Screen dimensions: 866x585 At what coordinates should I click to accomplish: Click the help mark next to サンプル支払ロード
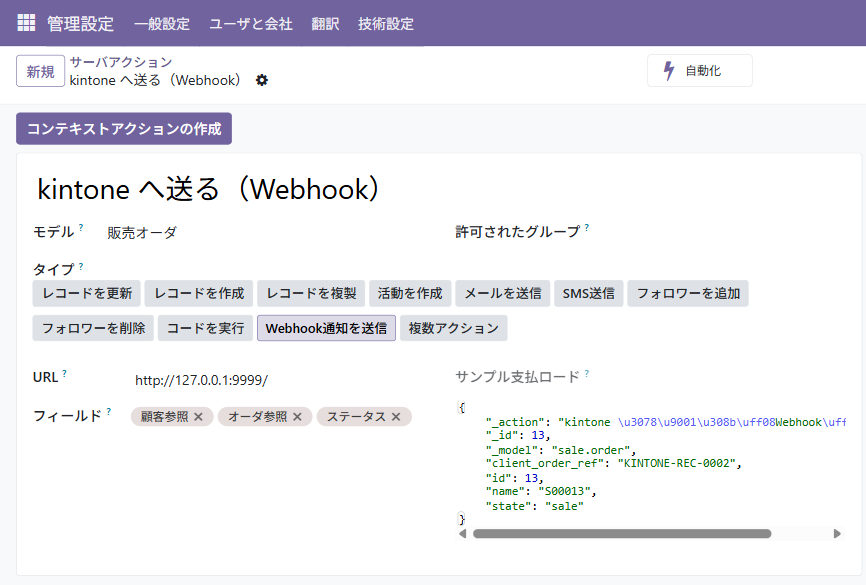(x=587, y=373)
